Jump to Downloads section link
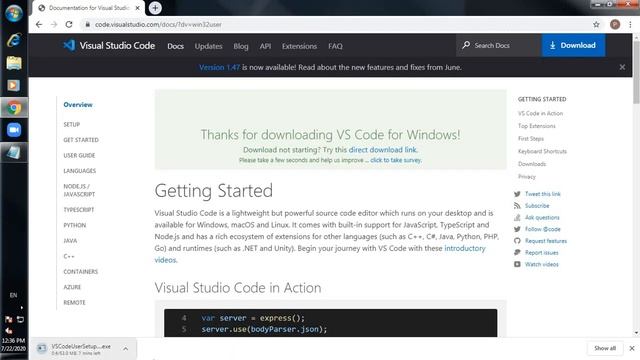The image size is (640, 360). [x=532, y=164]
